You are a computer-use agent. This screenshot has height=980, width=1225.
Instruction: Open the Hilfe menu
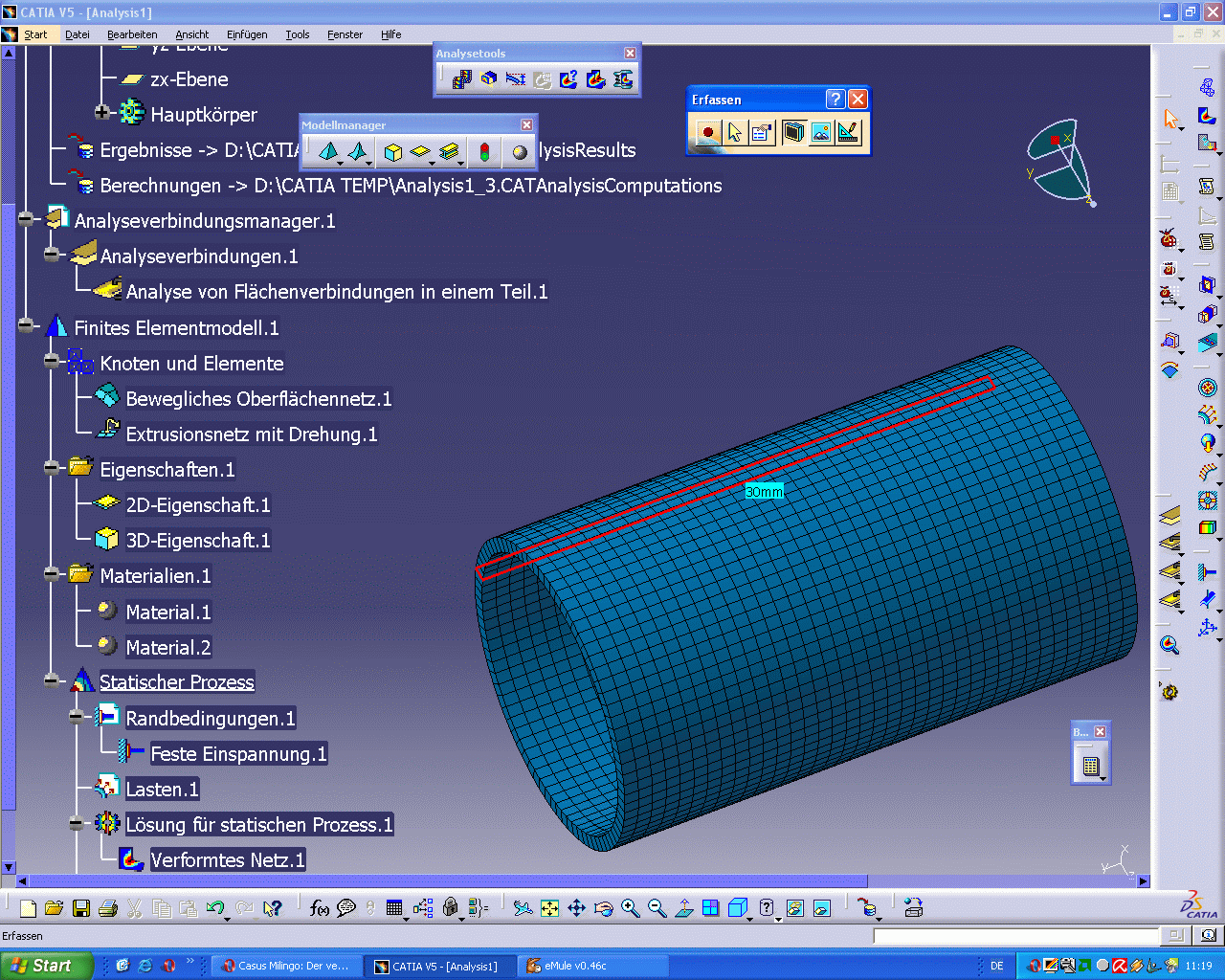pos(391,34)
